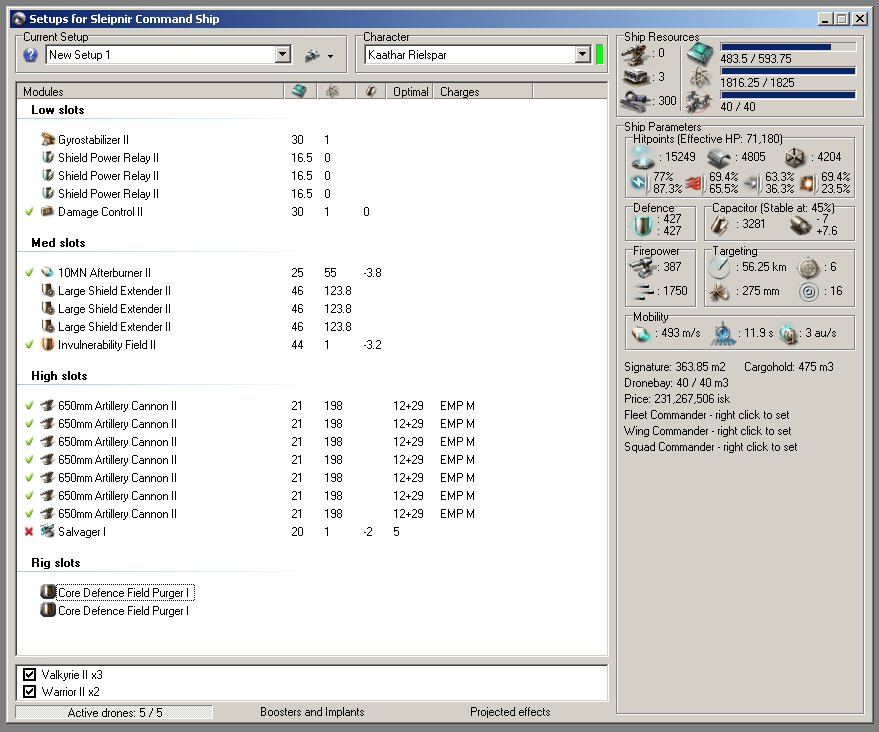
Task: Open Boosters and Implants panel
Action: click(312, 712)
